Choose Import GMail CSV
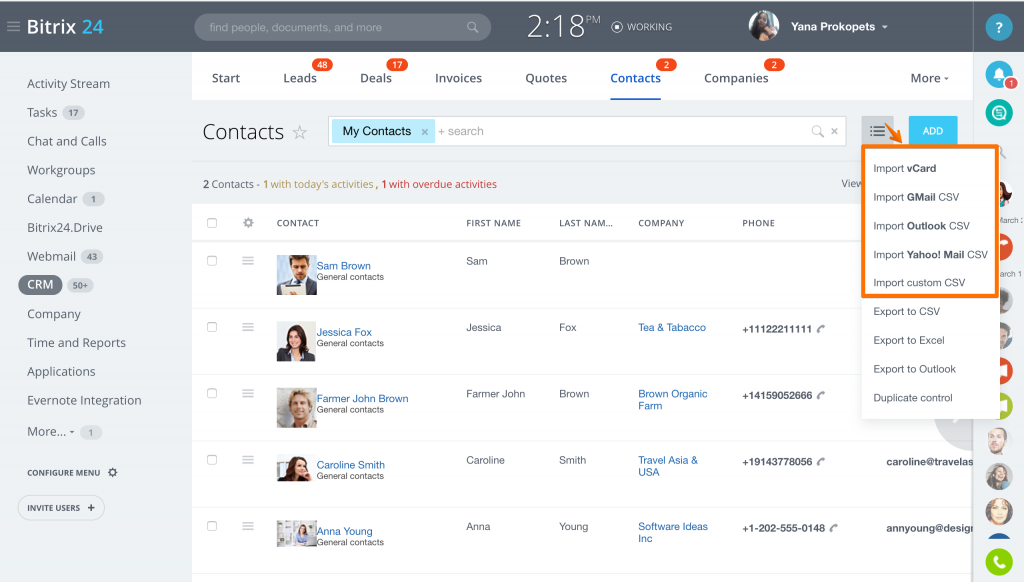 point(916,197)
